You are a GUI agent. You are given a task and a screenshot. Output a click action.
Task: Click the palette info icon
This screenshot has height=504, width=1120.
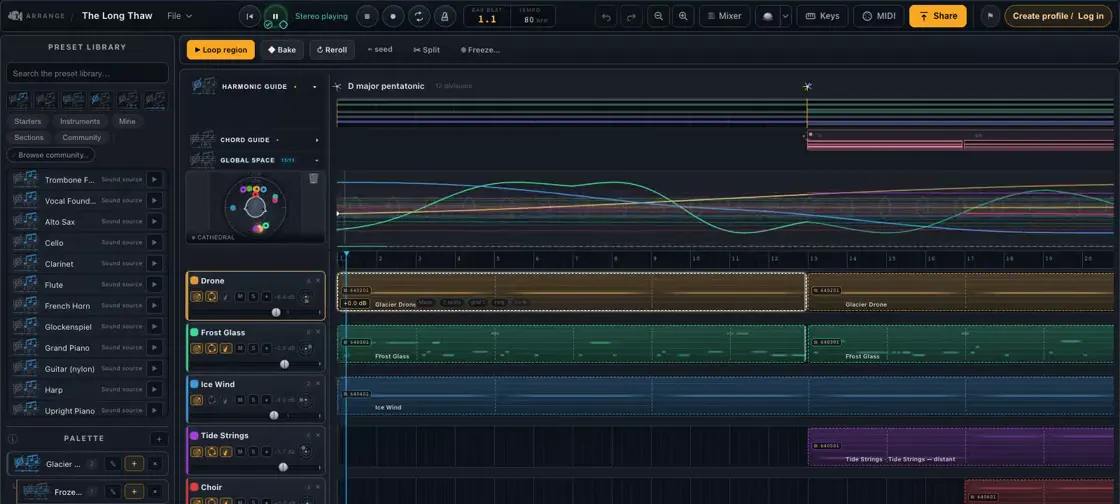click(12, 439)
